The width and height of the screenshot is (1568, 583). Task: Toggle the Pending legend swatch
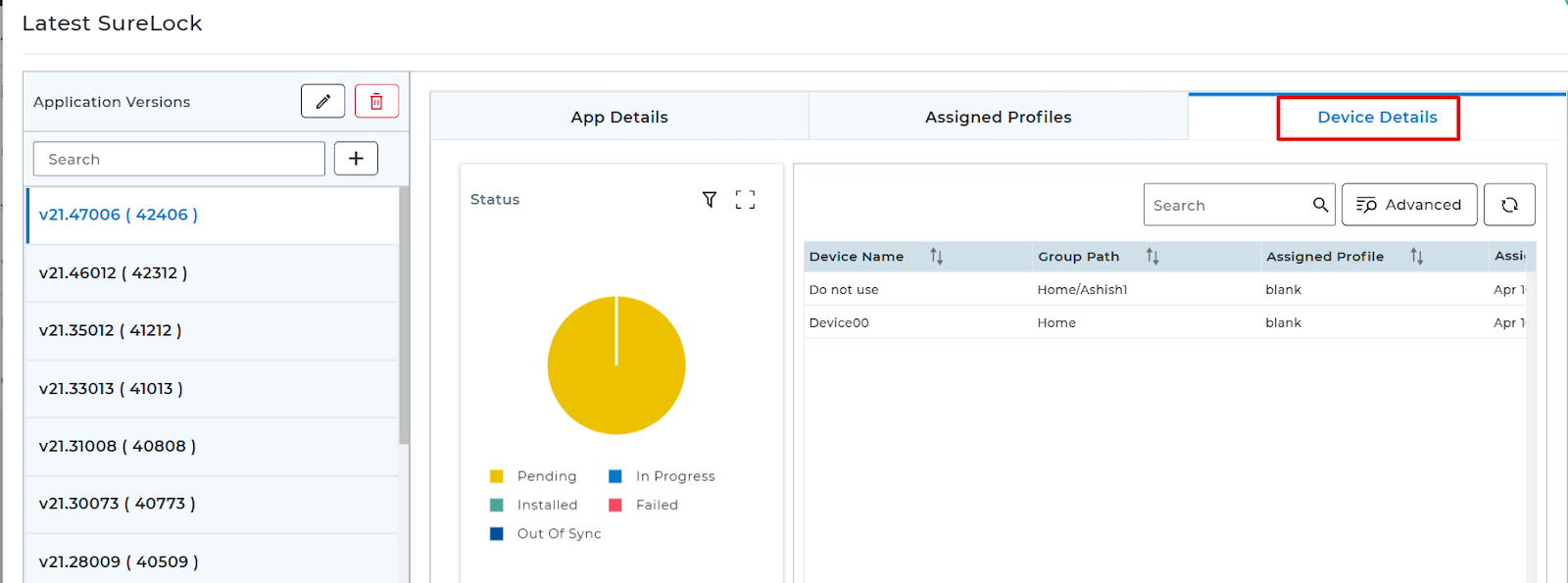click(497, 476)
